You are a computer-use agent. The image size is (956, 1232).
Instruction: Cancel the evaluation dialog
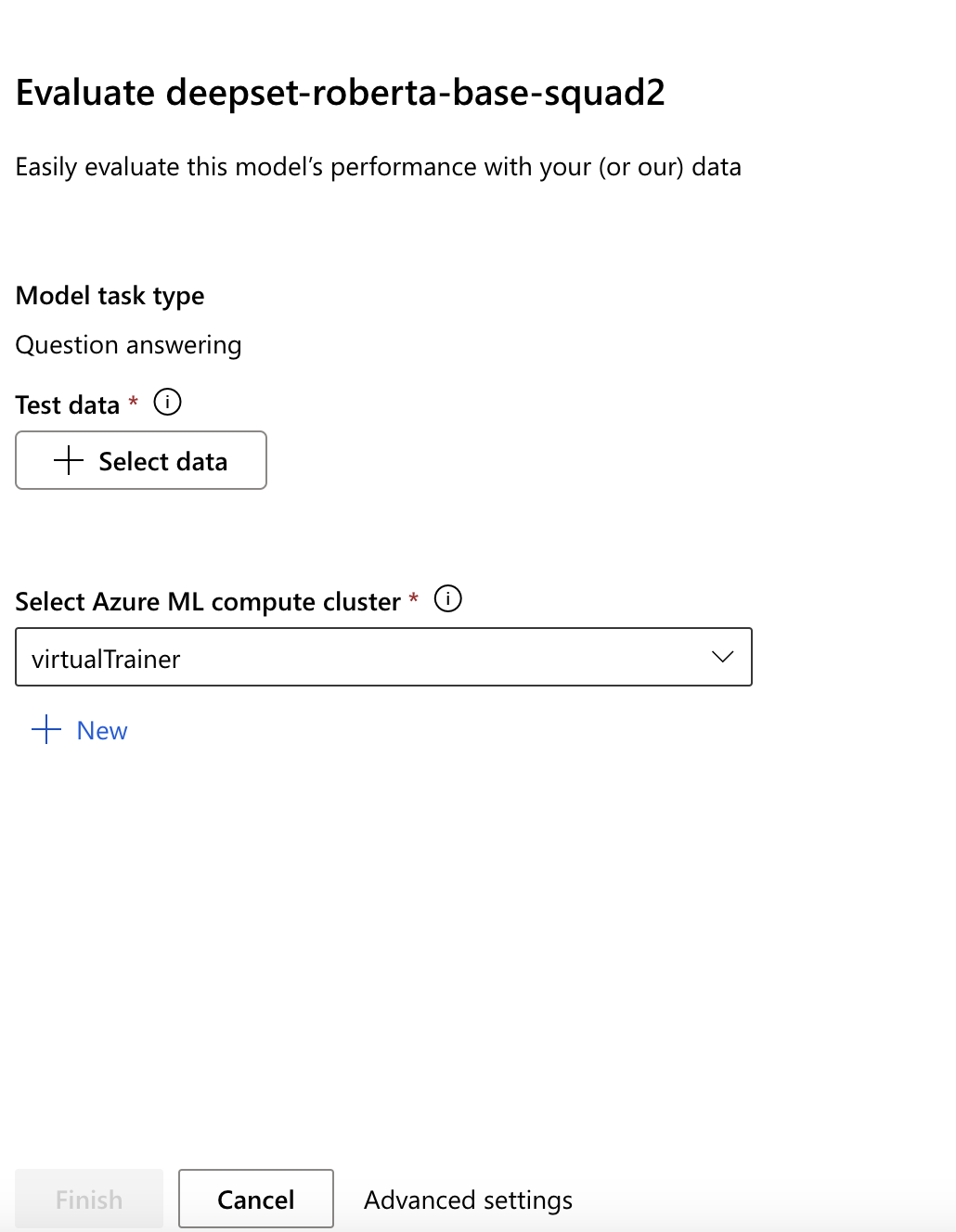click(x=255, y=1199)
